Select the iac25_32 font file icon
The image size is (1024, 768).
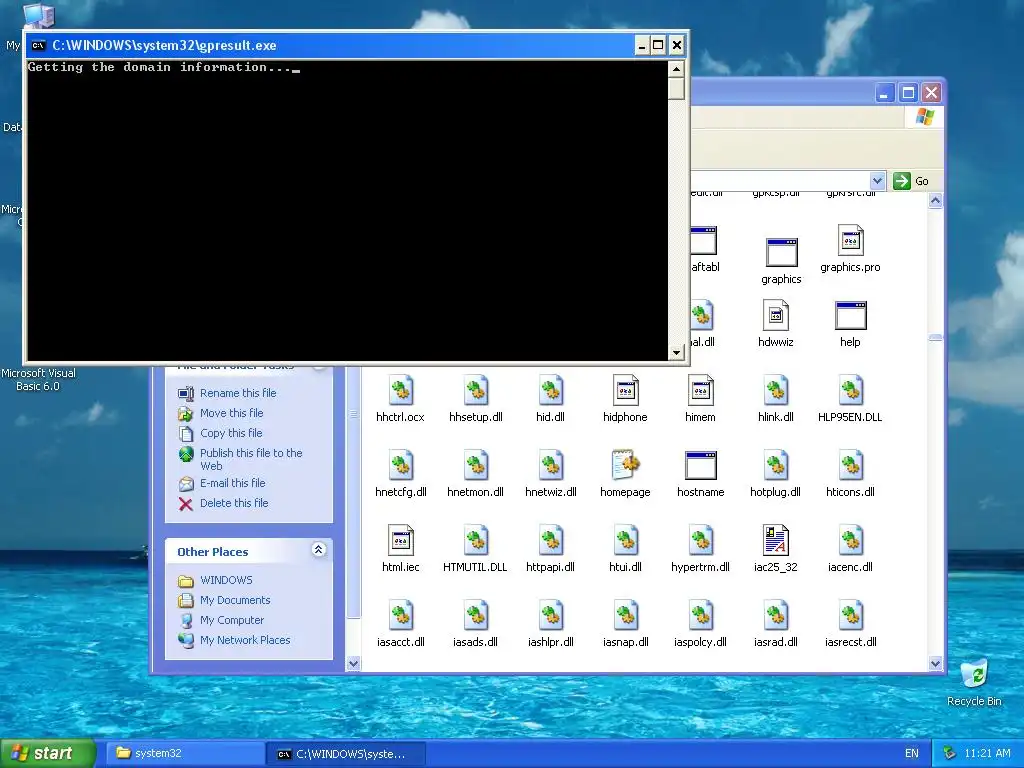775,541
